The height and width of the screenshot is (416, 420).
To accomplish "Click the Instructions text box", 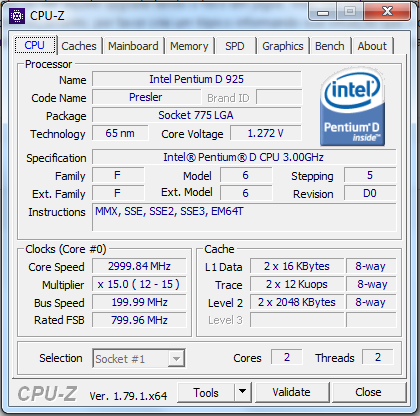I will (244, 217).
